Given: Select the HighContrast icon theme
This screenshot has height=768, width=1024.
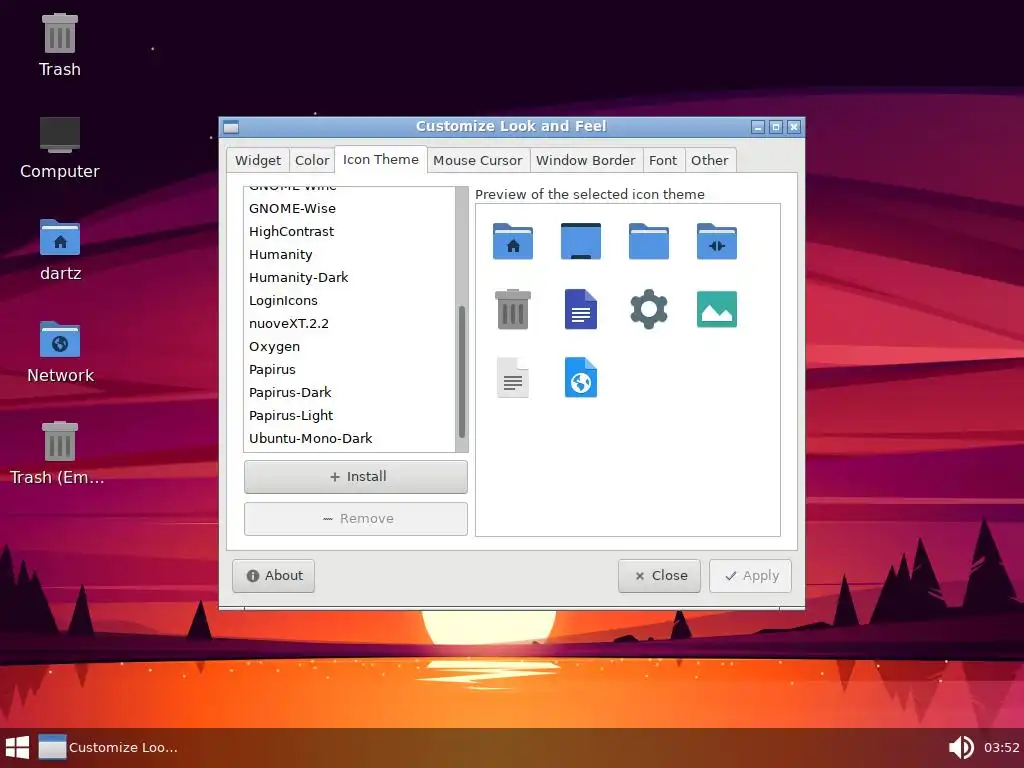Looking at the screenshot, I should click(349, 231).
